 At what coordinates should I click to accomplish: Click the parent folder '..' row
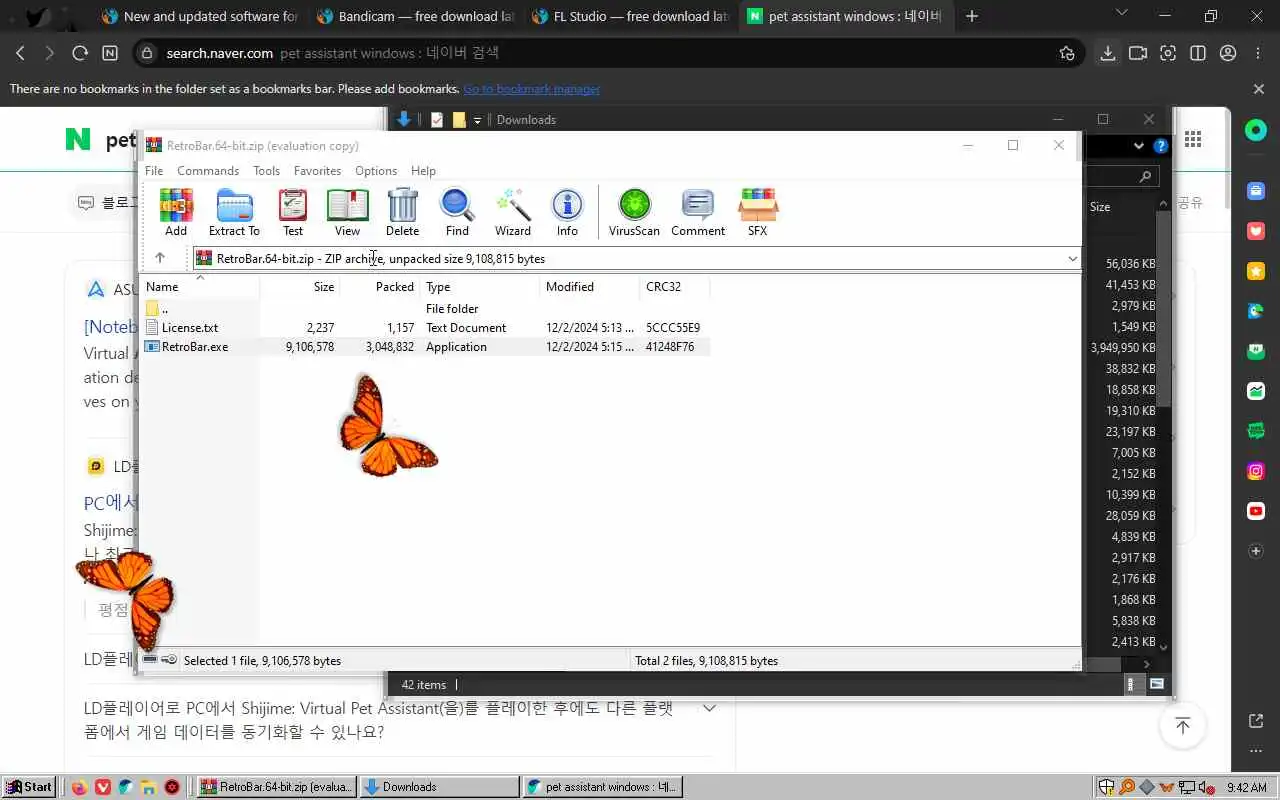point(427,309)
